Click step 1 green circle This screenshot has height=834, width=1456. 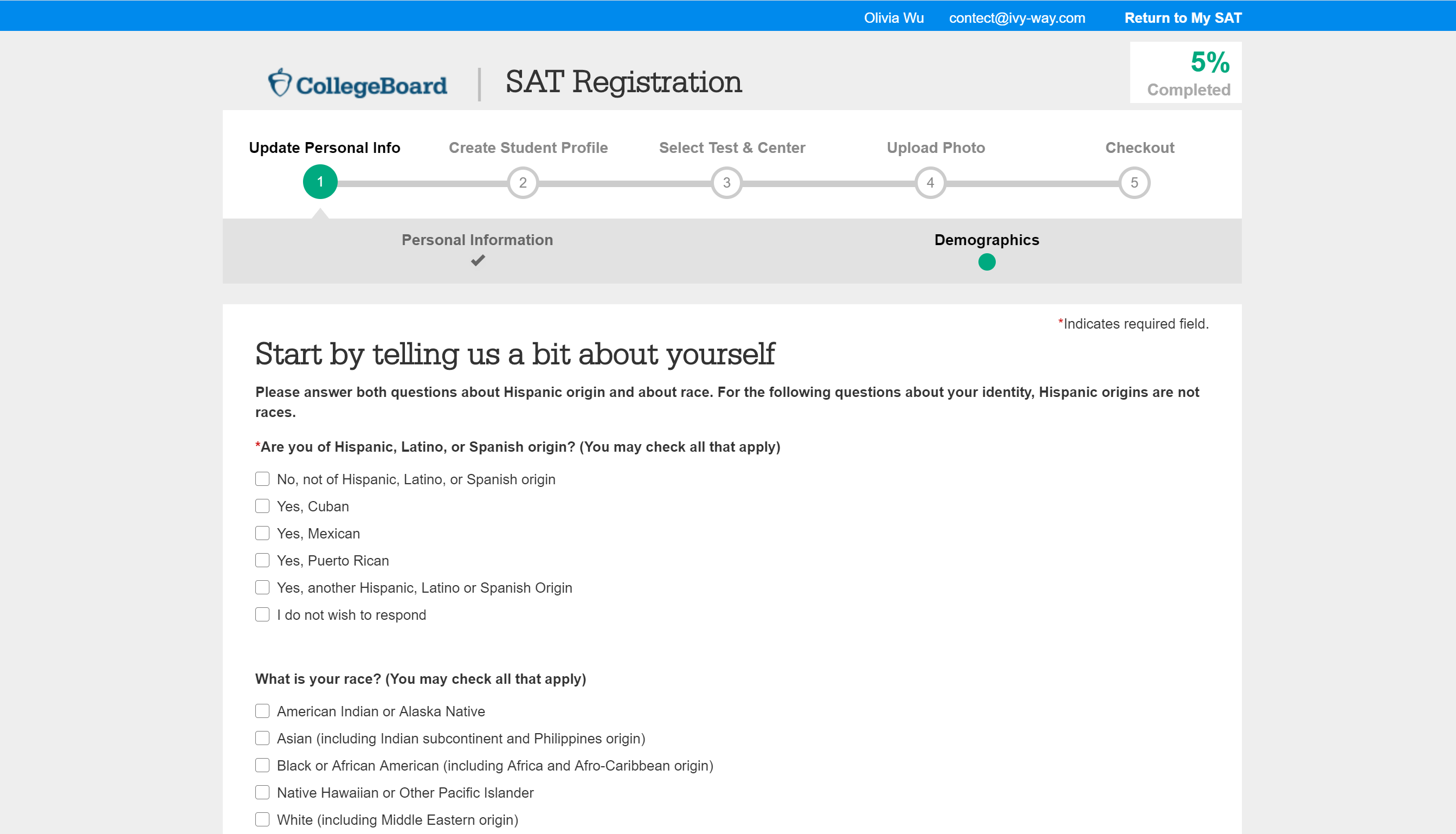(x=320, y=182)
